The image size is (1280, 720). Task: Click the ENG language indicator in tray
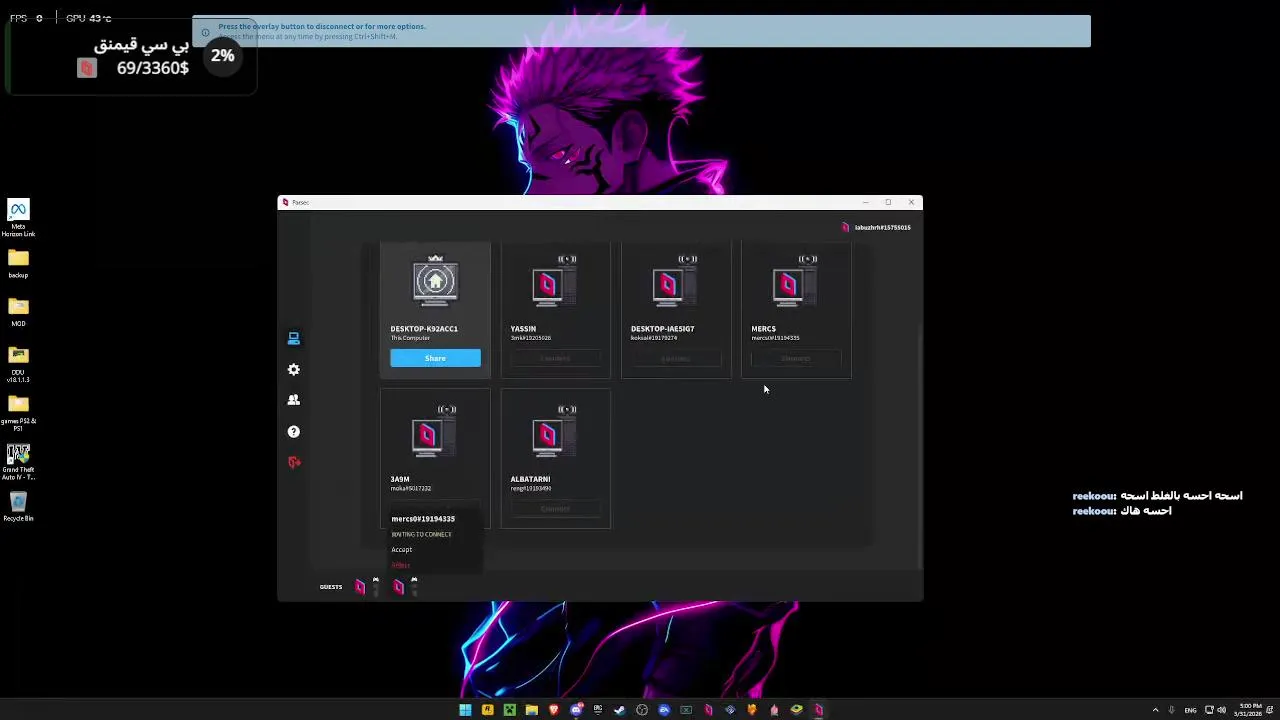pos(1190,710)
